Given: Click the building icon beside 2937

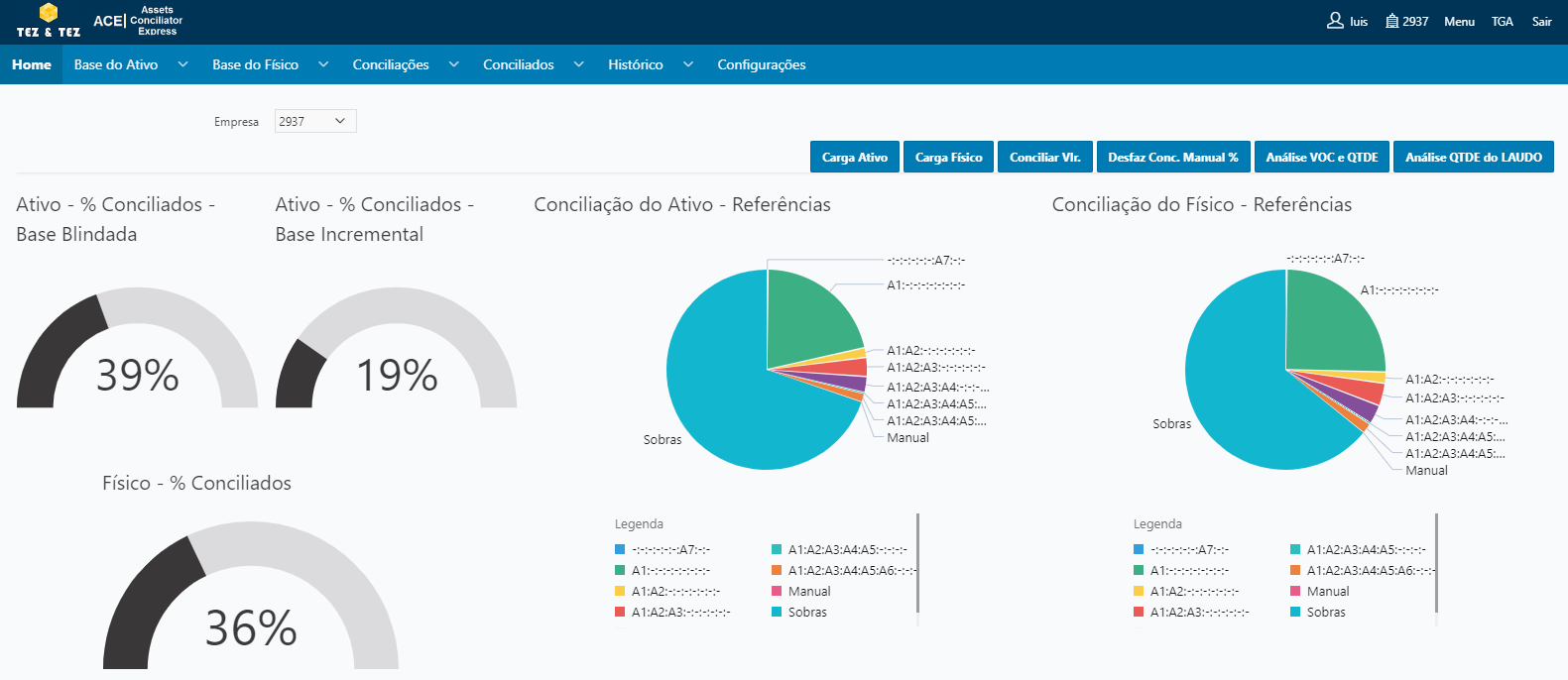Looking at the screenshot, I should click(1392, 21).
